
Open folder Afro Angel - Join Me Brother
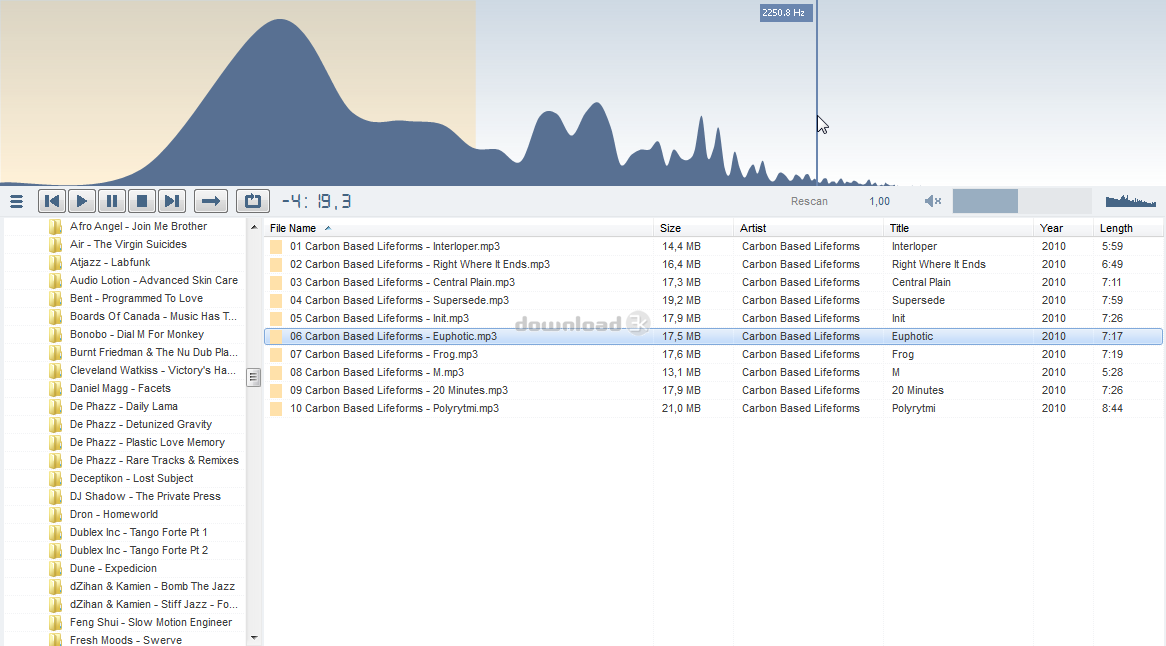point(138,226)
